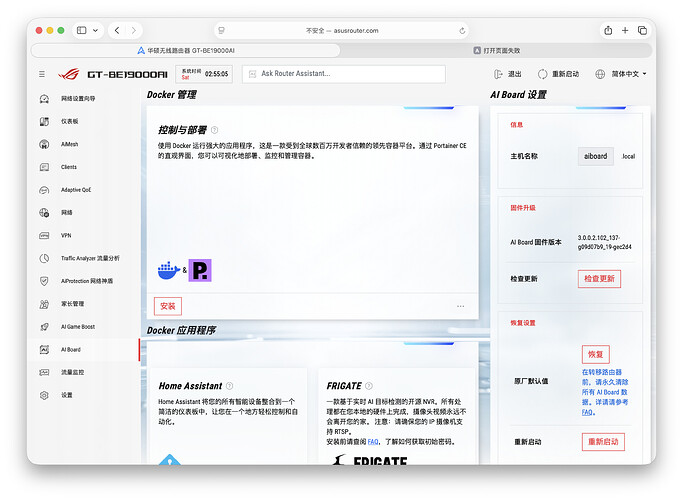
Task: Open AiMesh in the sidebar
Action: click(70, 144)
